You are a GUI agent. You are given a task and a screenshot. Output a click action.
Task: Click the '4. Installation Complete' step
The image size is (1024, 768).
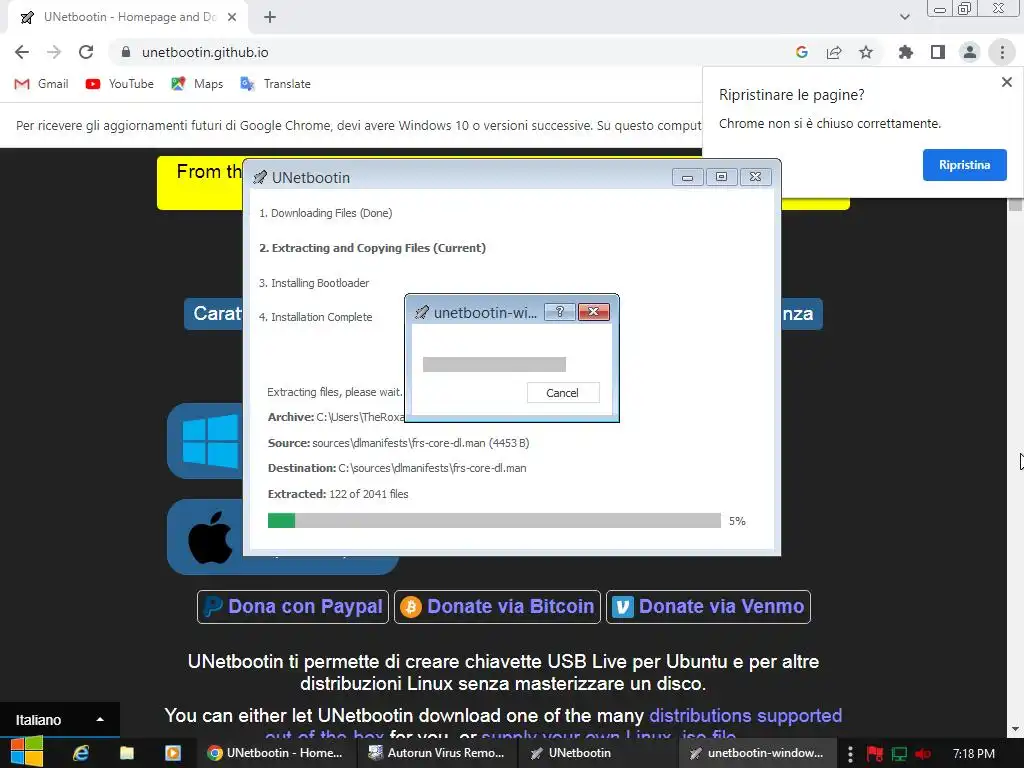(315, 317)
